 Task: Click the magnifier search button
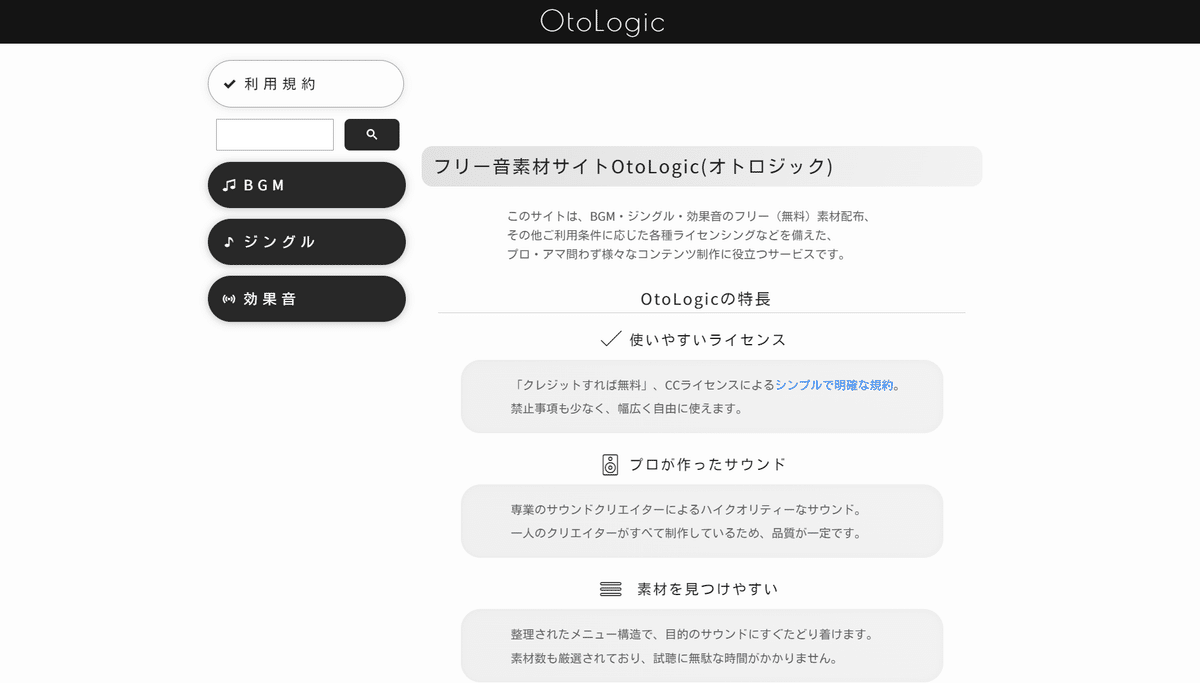(372, 135)
